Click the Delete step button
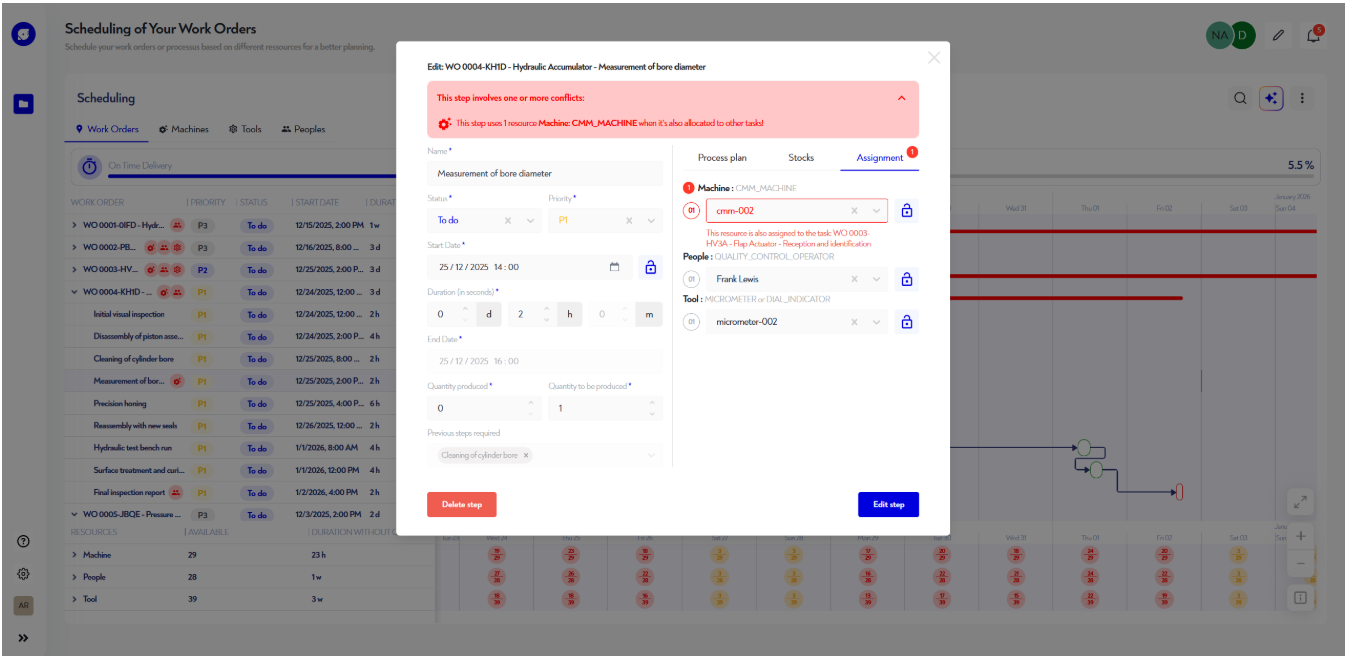 [x=461, y=504]
